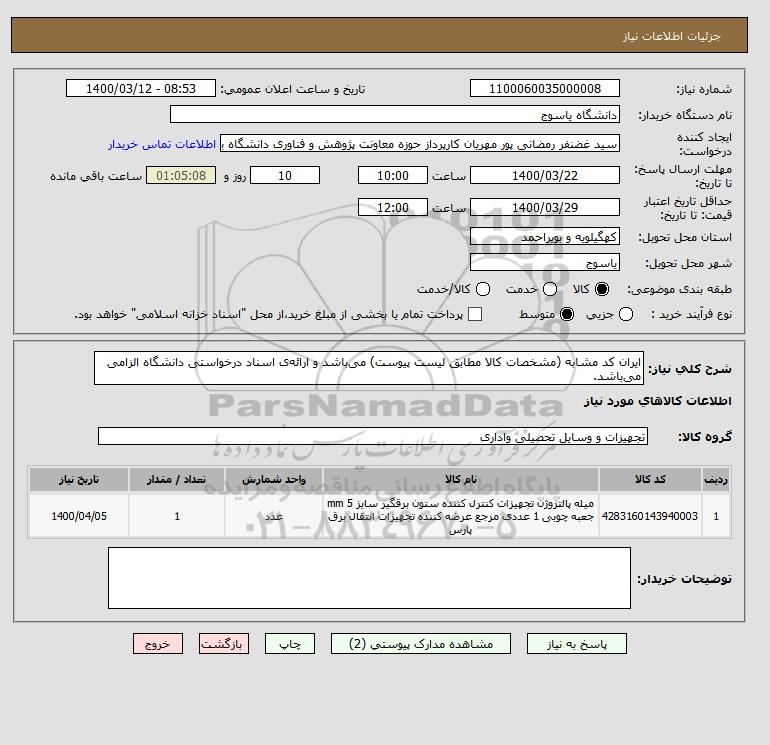Click the need number field 1100060035000008
The height and width of the screenshot is (745, 770).
545,88
